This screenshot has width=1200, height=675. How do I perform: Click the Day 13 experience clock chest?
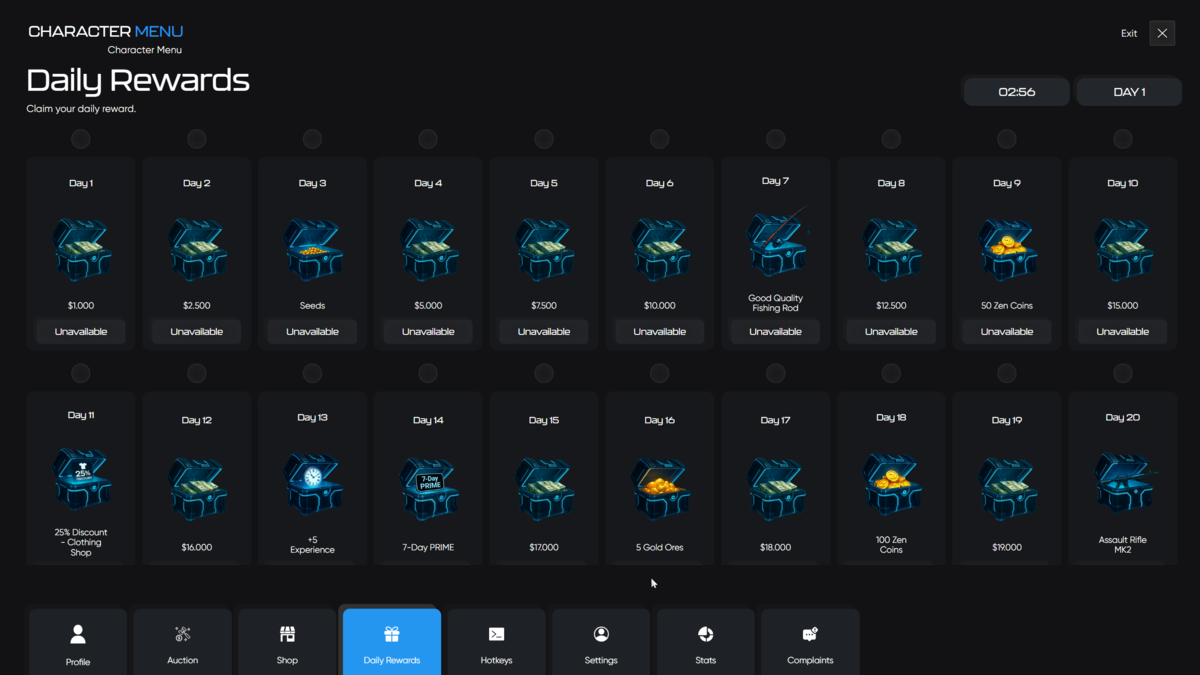(x=313, y=484)
